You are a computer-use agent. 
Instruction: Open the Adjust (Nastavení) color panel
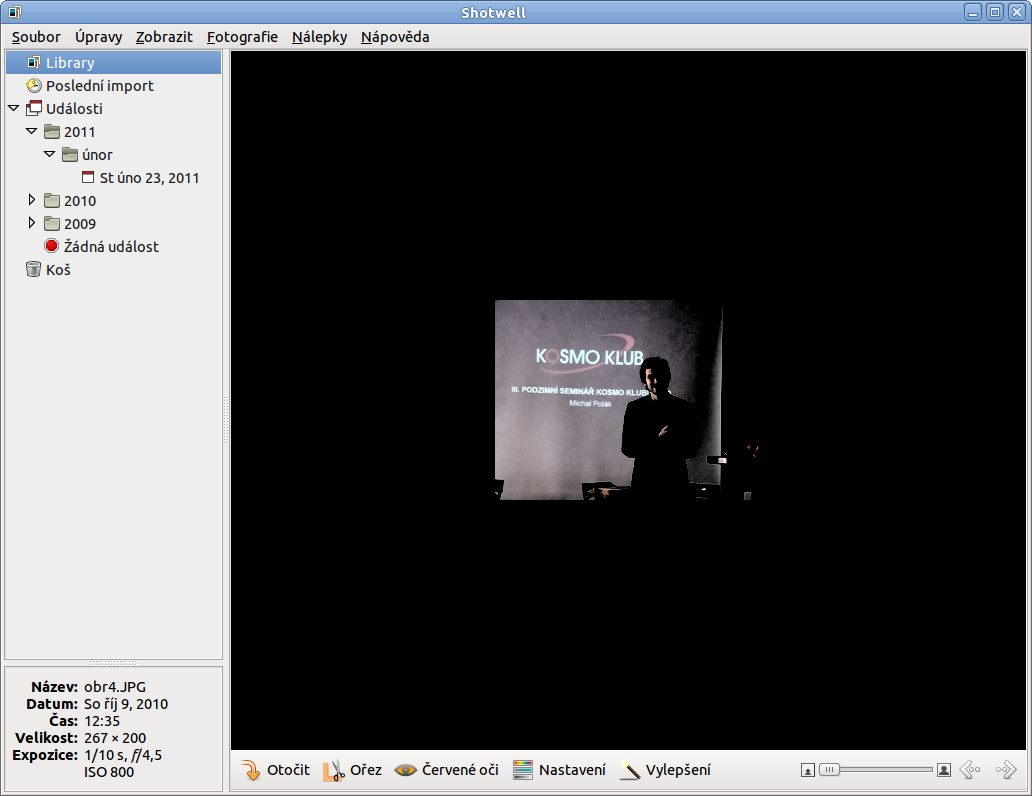click(522, 770)
